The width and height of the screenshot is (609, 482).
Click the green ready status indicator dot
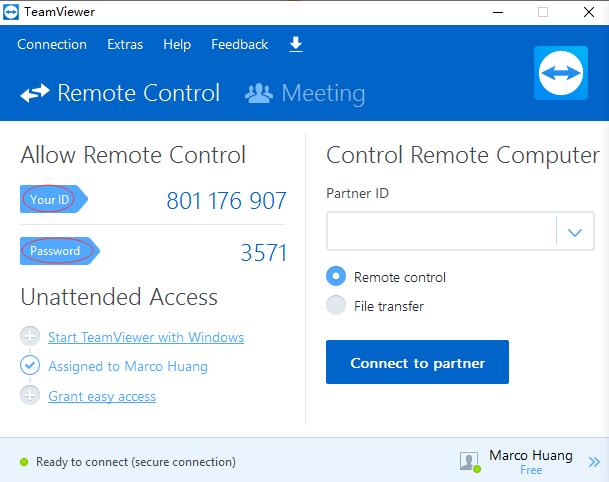click(24, 462)
